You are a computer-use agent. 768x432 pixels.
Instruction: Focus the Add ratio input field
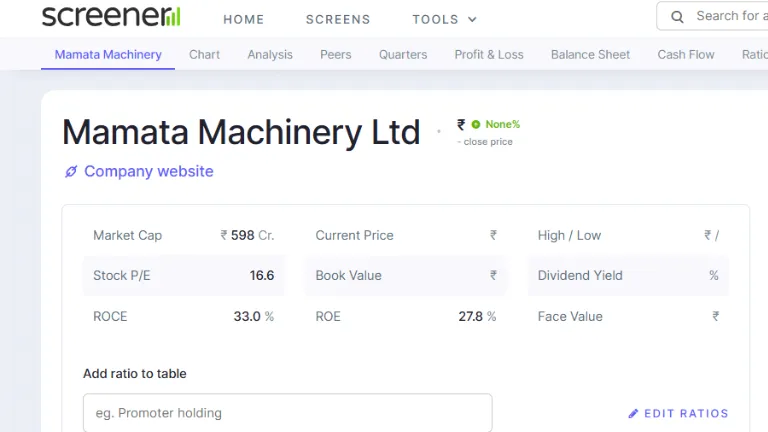point(288,413)
